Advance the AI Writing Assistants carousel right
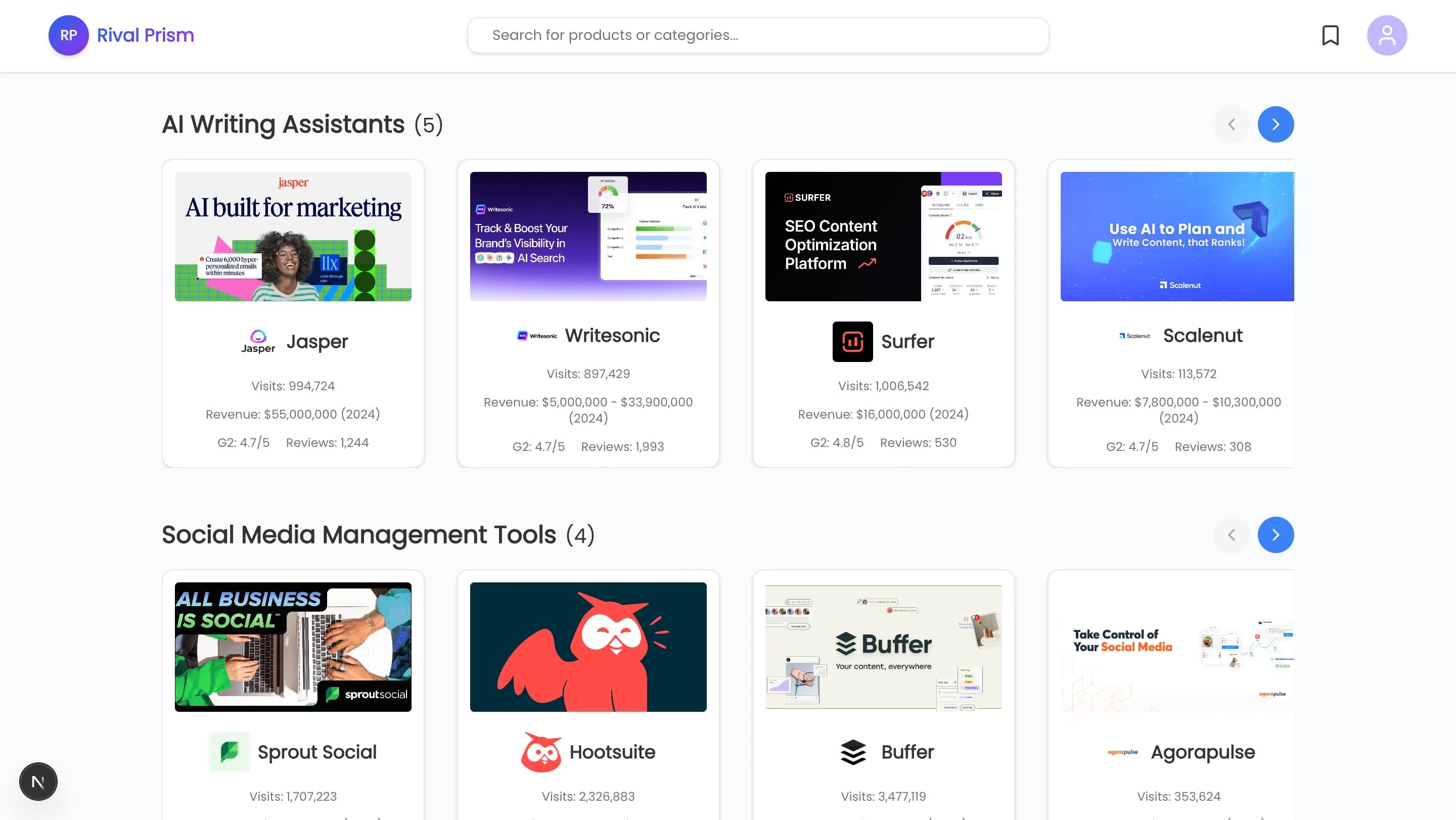This screenshot has width=1456, height=820. click(x=1276, y=124)
